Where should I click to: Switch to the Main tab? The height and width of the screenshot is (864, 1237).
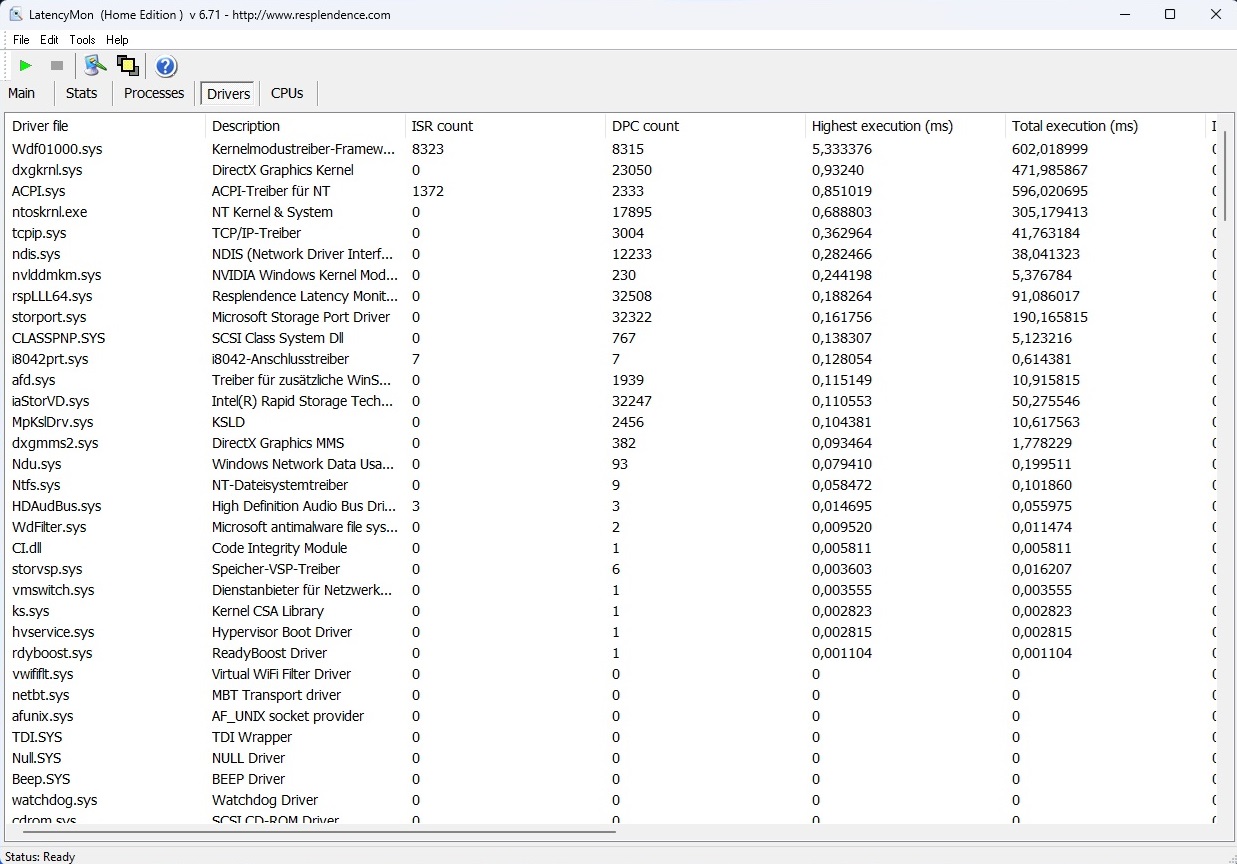pyautogui.click(x=22, y=93)
